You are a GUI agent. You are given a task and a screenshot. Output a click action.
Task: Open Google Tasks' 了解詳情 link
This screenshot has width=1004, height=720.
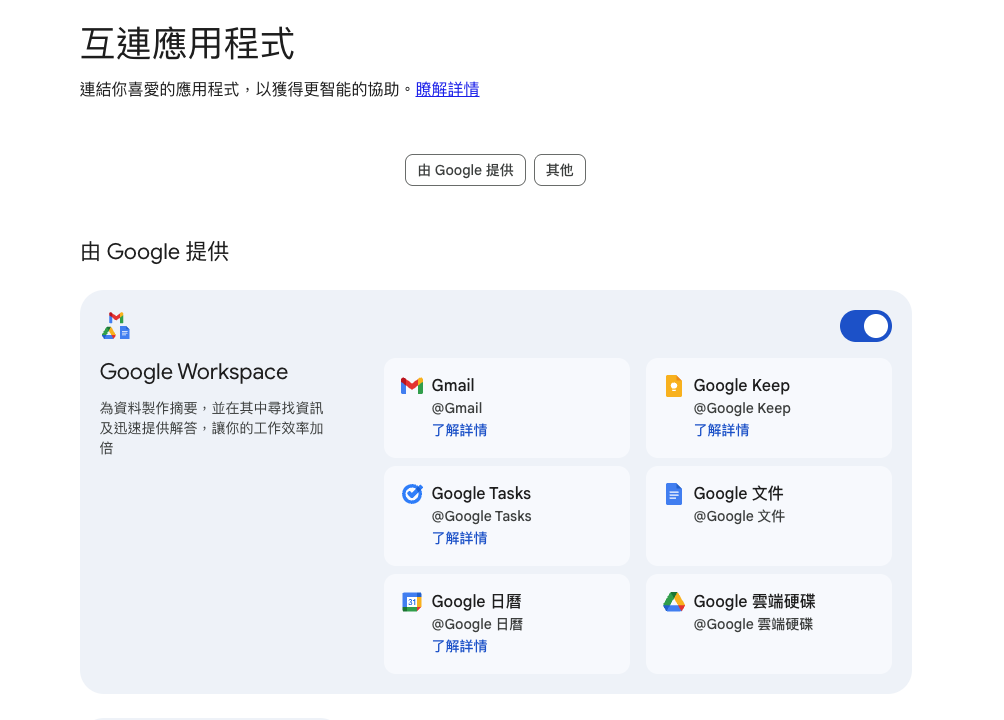460,538
